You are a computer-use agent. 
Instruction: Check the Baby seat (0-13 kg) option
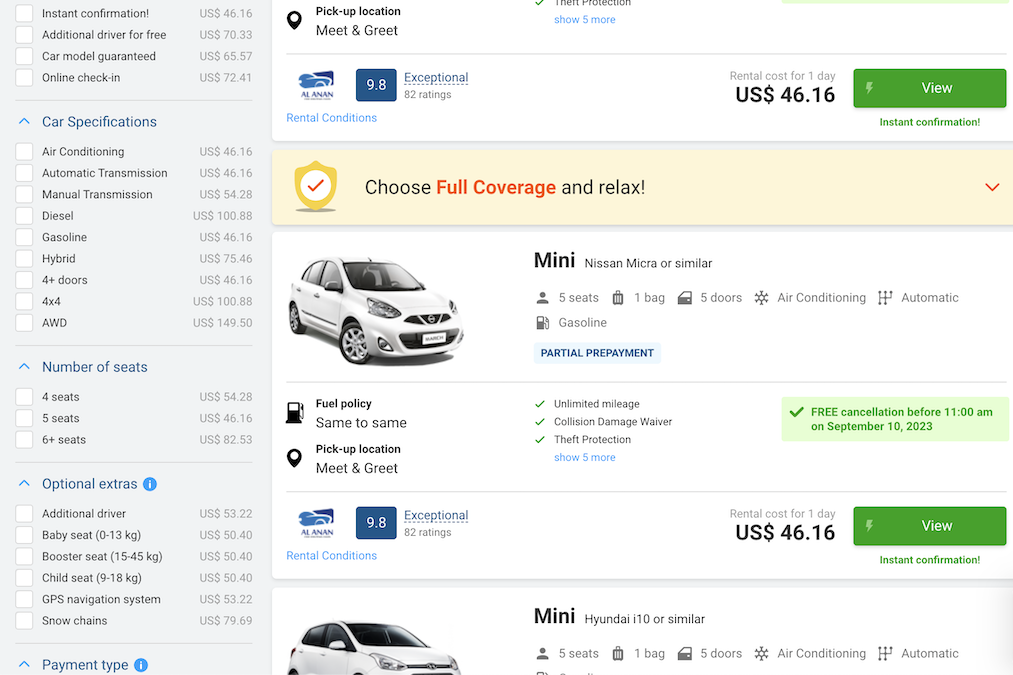(x=24, y=535)
